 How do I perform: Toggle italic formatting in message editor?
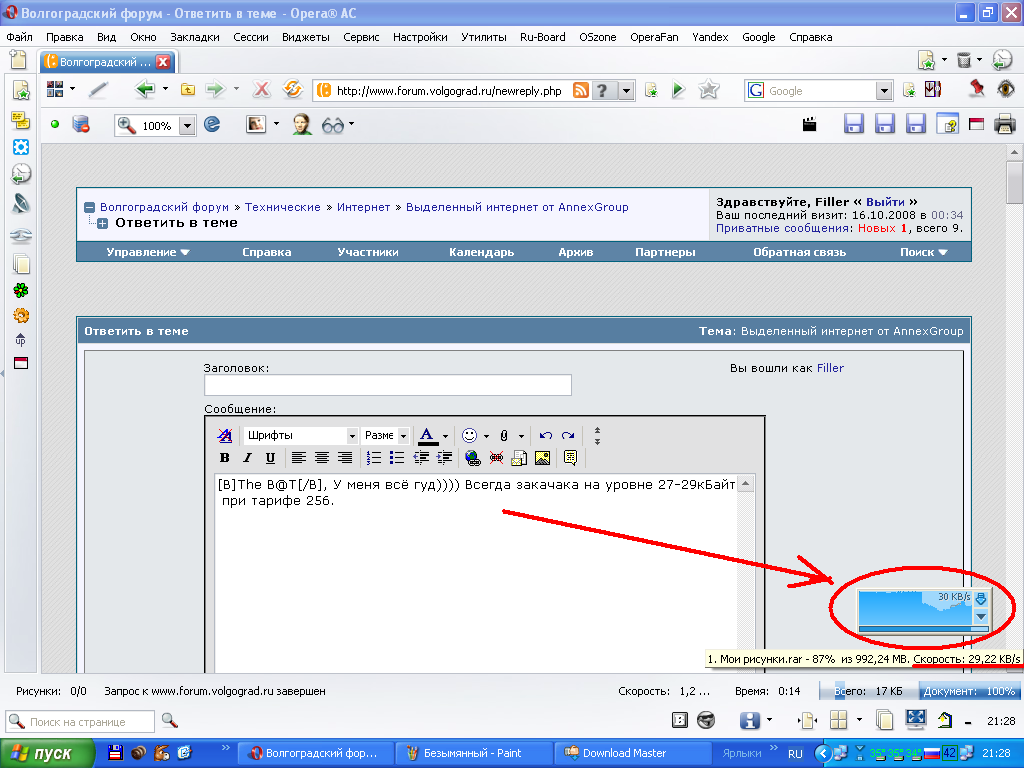coord(247,458)
